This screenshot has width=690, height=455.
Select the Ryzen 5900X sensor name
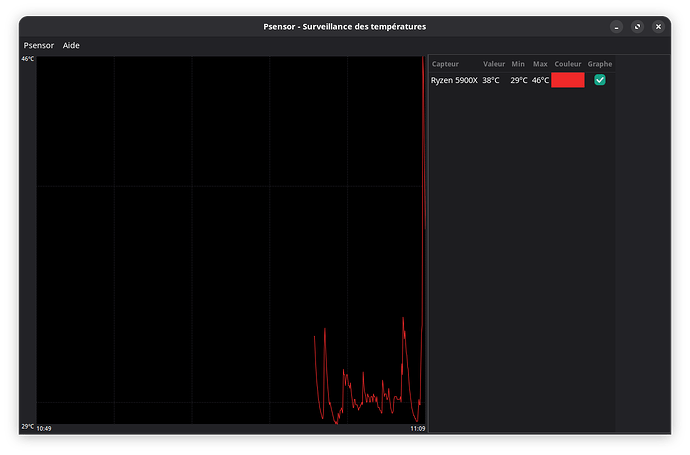[x=454, y=80]
